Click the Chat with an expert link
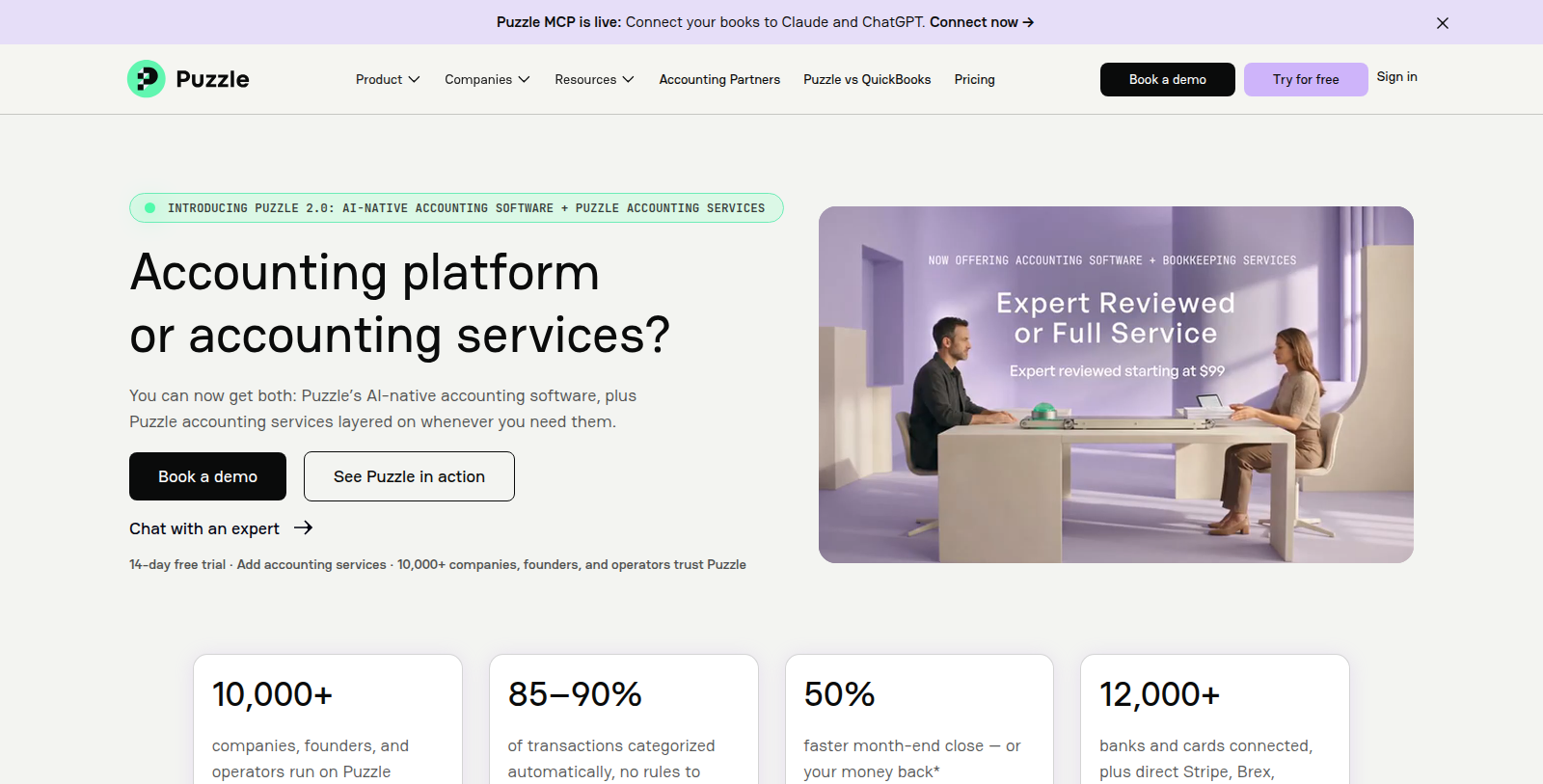The image size is (1543, 784). [204, 528]
